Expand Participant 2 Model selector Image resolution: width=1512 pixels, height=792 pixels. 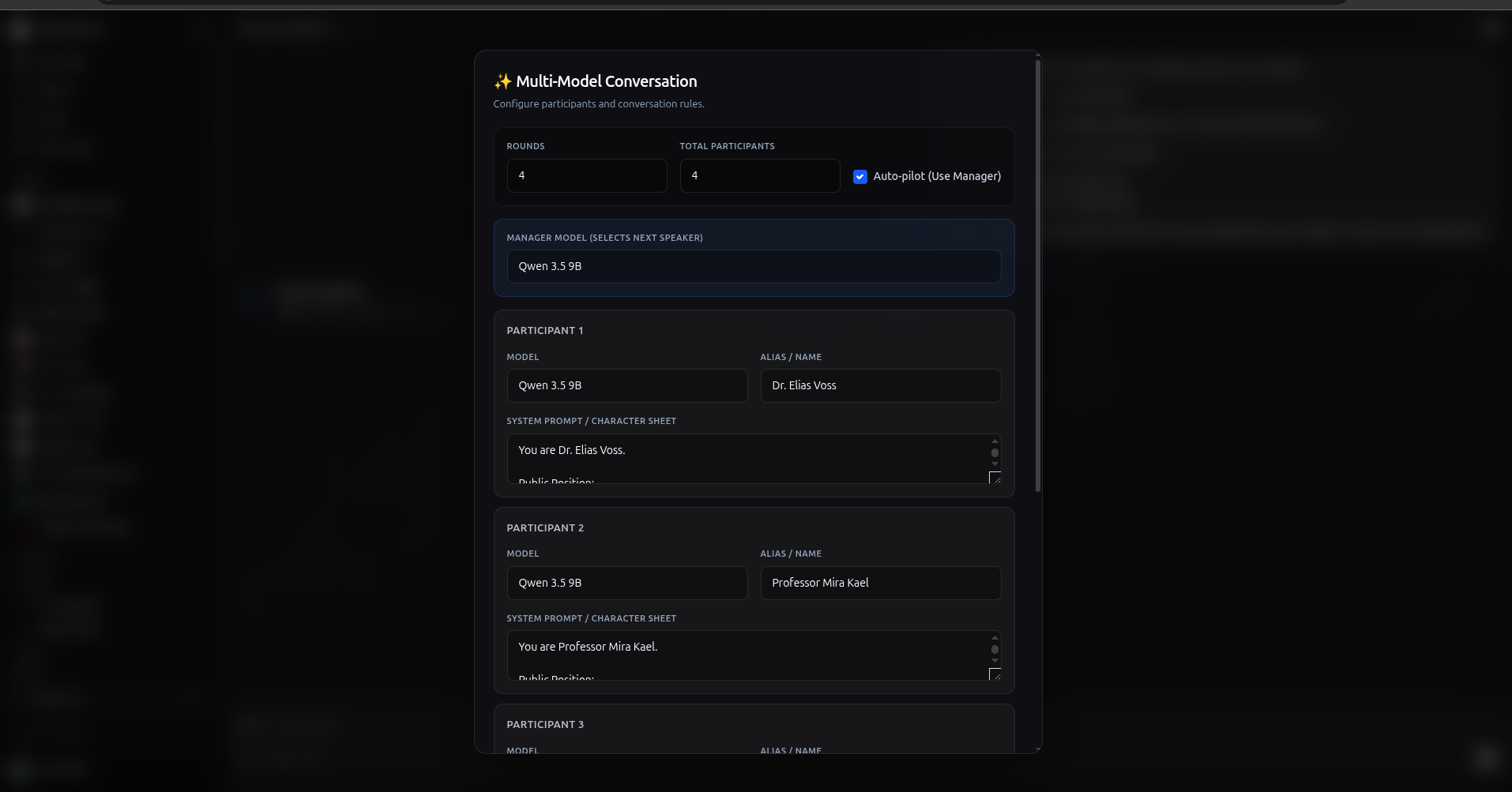click(x=626, y=584)
